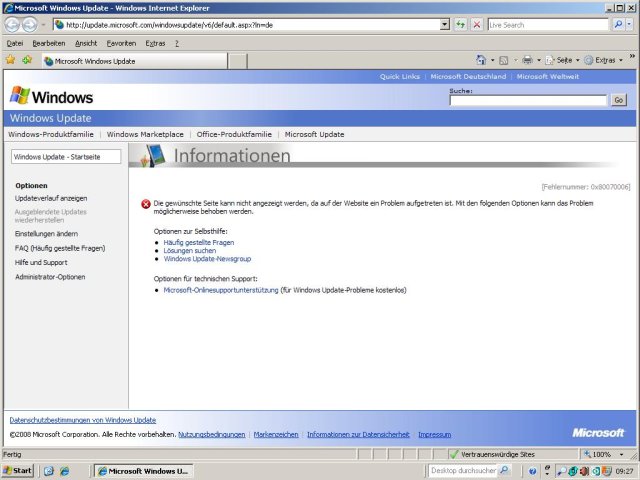The image size is (640, 480).
Task: Click the Suche input field
Action: coord(528,100)
